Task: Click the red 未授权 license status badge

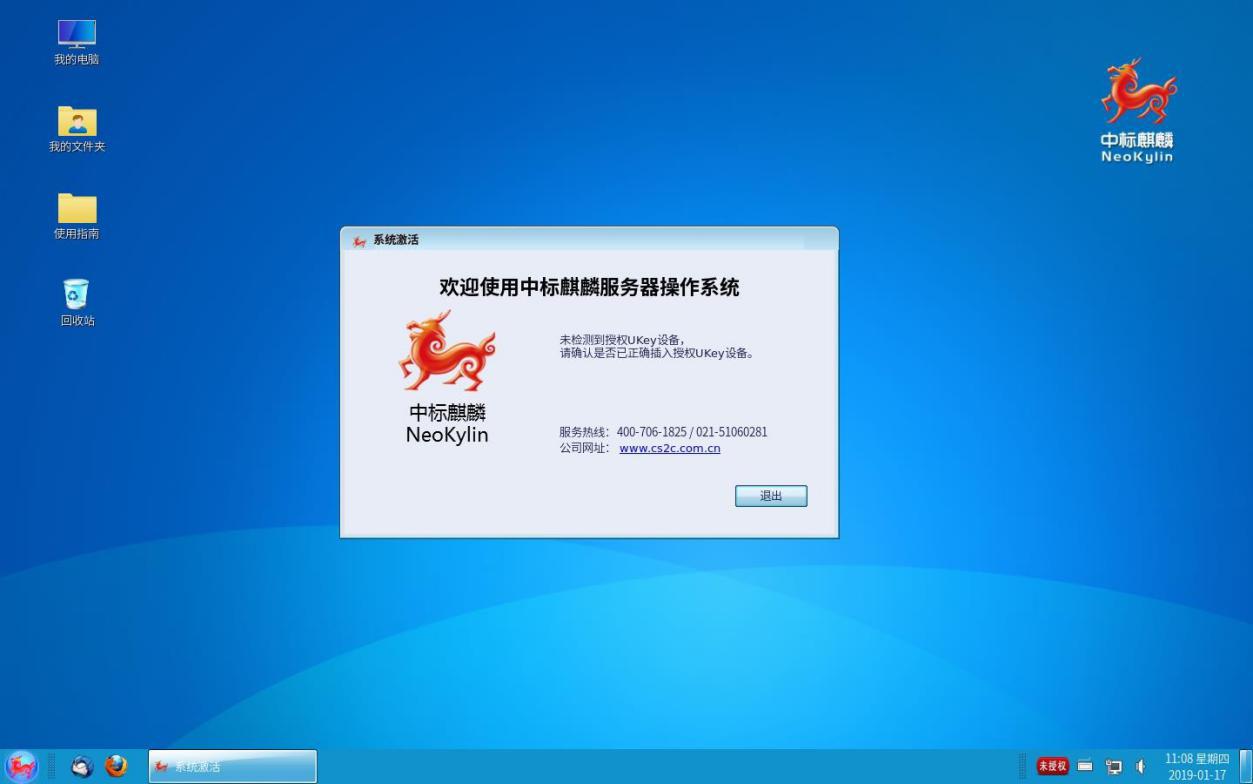Action: 1052,765
